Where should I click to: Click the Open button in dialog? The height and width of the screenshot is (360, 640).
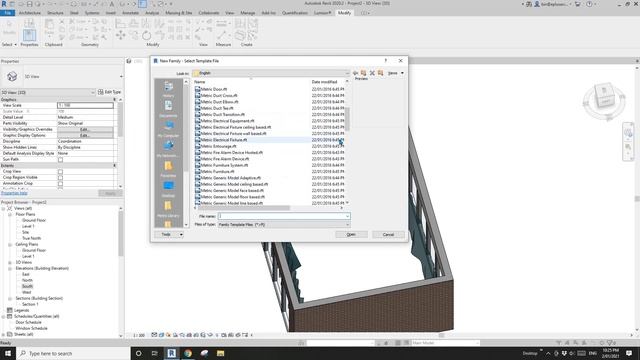(x=351, y=235)
